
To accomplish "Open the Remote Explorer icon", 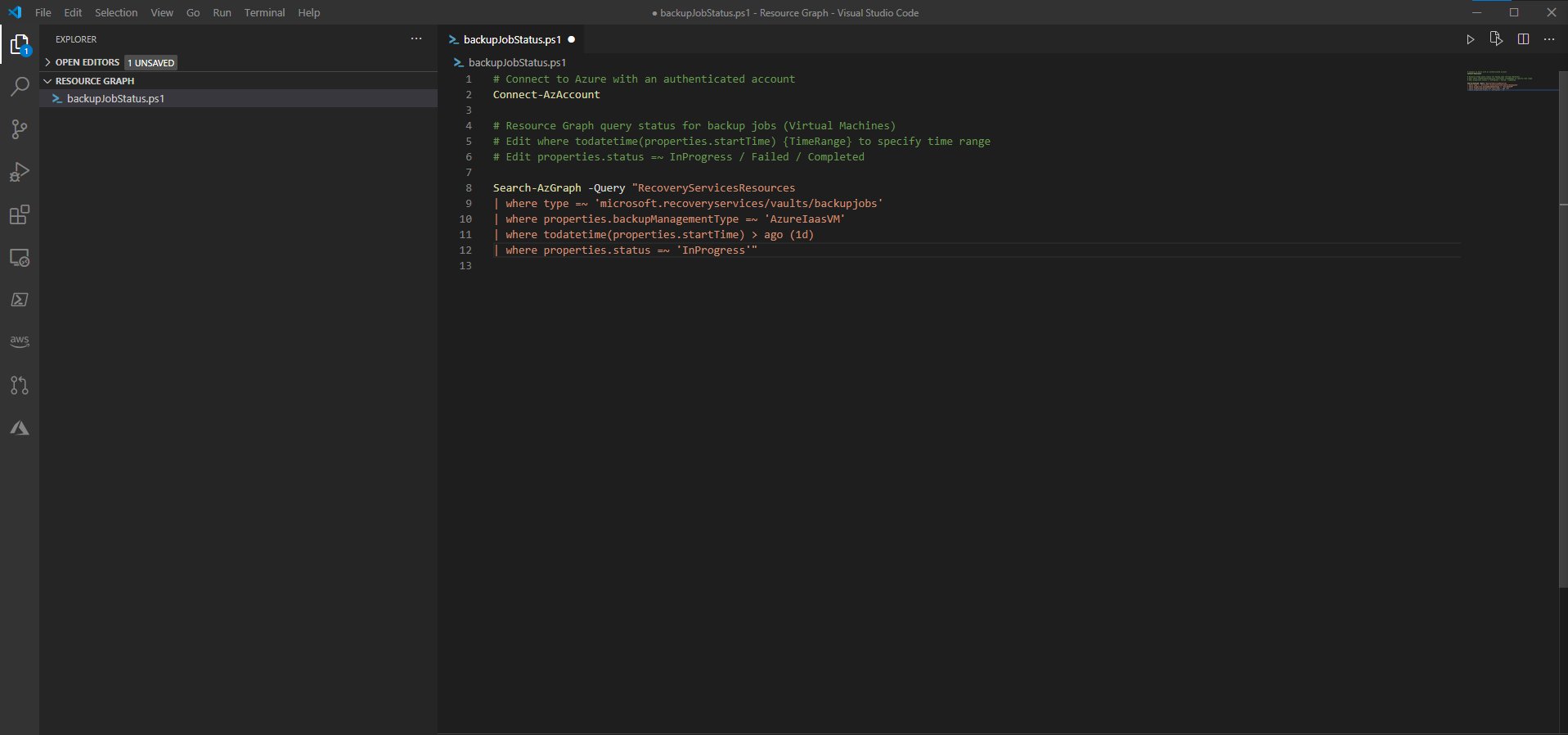I will (x=20, y=258).
